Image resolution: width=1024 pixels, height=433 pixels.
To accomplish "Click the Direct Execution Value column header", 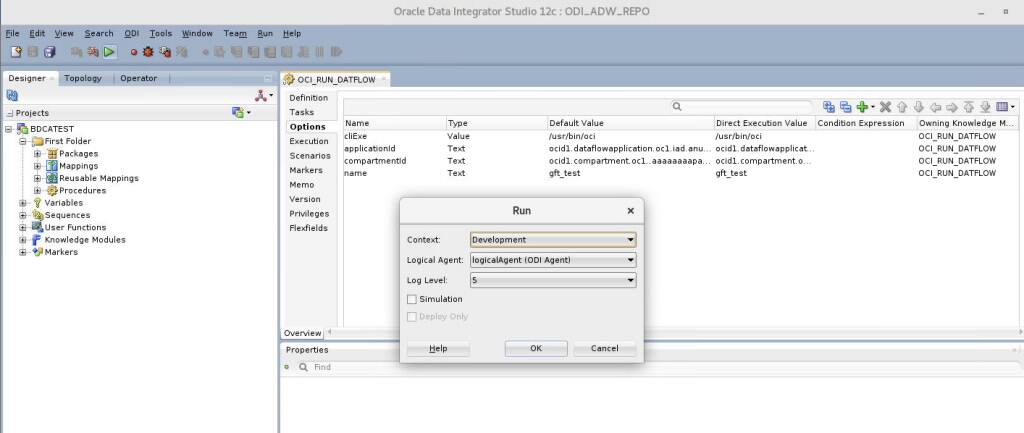I will [764, 123].
